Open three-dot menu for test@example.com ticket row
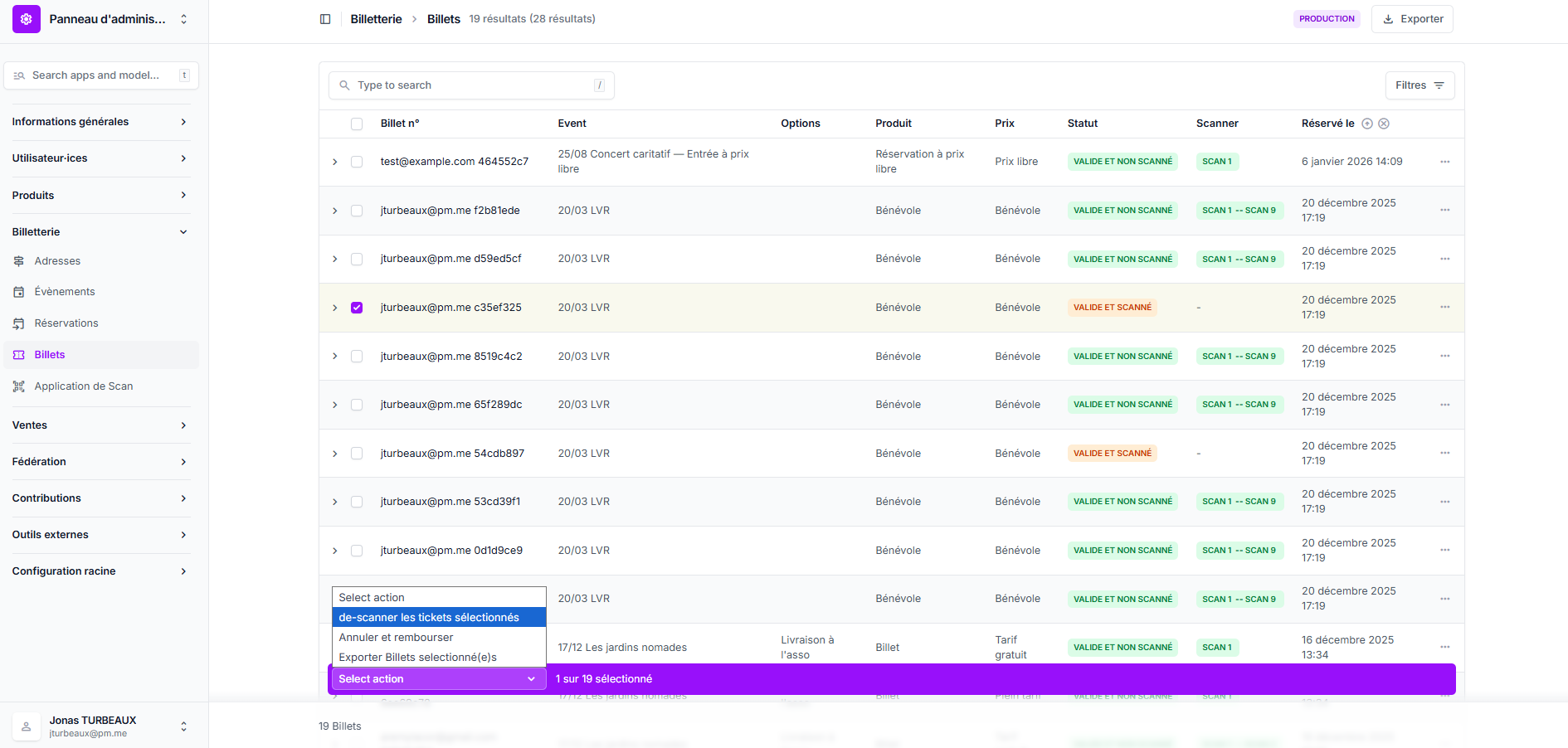This screenshot has width=1568, height=748. 1444,162
